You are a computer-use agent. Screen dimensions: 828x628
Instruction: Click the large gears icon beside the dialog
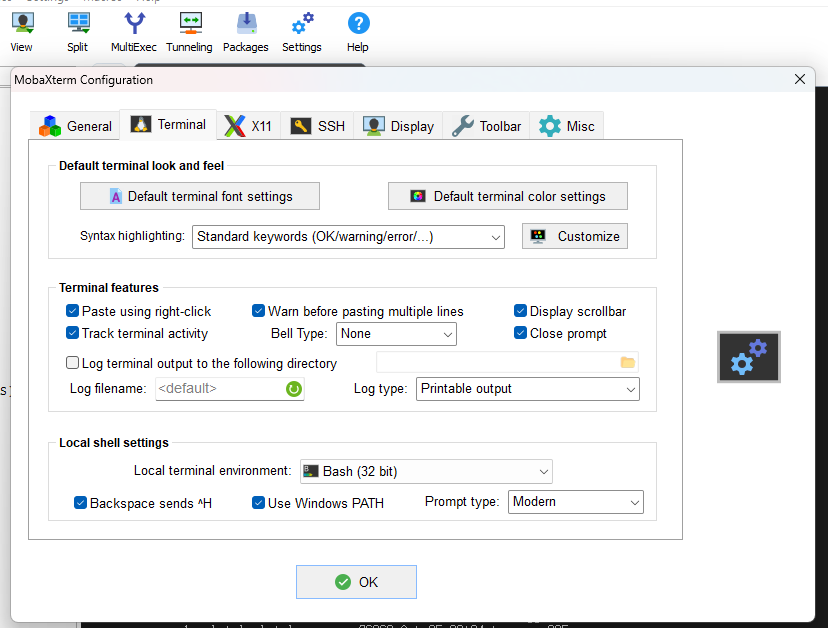click(x=748, y=357)
